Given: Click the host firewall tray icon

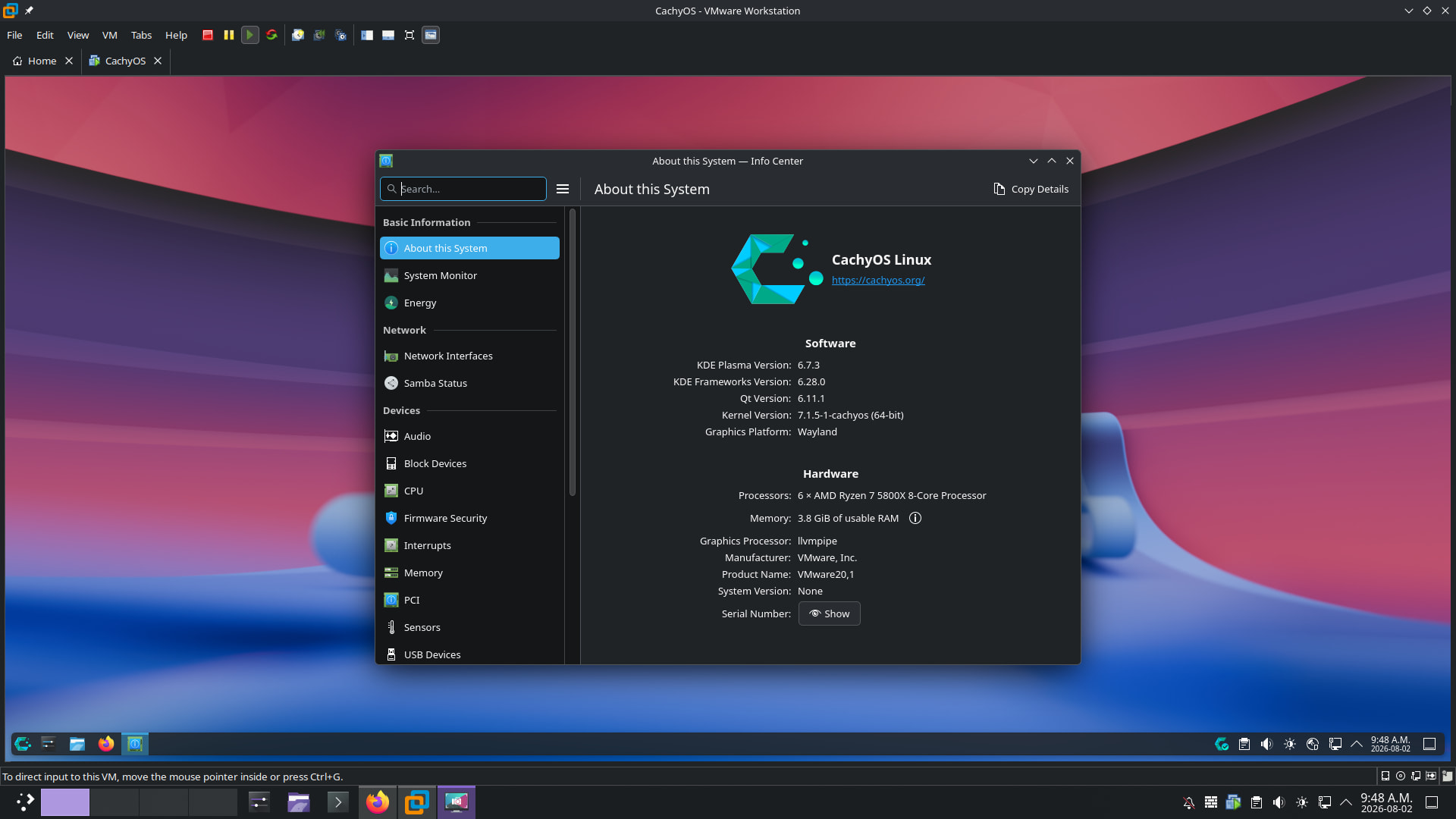Looking at the screenshot, I should 1211,802.
